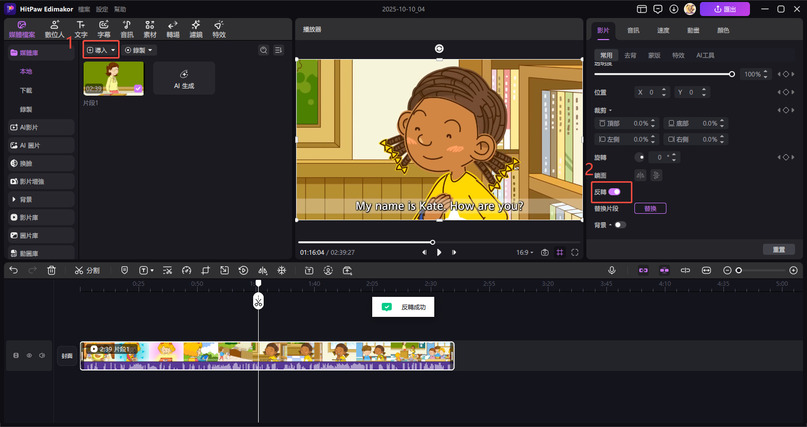The height and width of the screenshot is (427, 807).
Task: Open the 濾鏡 filters panel
Action: click(196, 28)
